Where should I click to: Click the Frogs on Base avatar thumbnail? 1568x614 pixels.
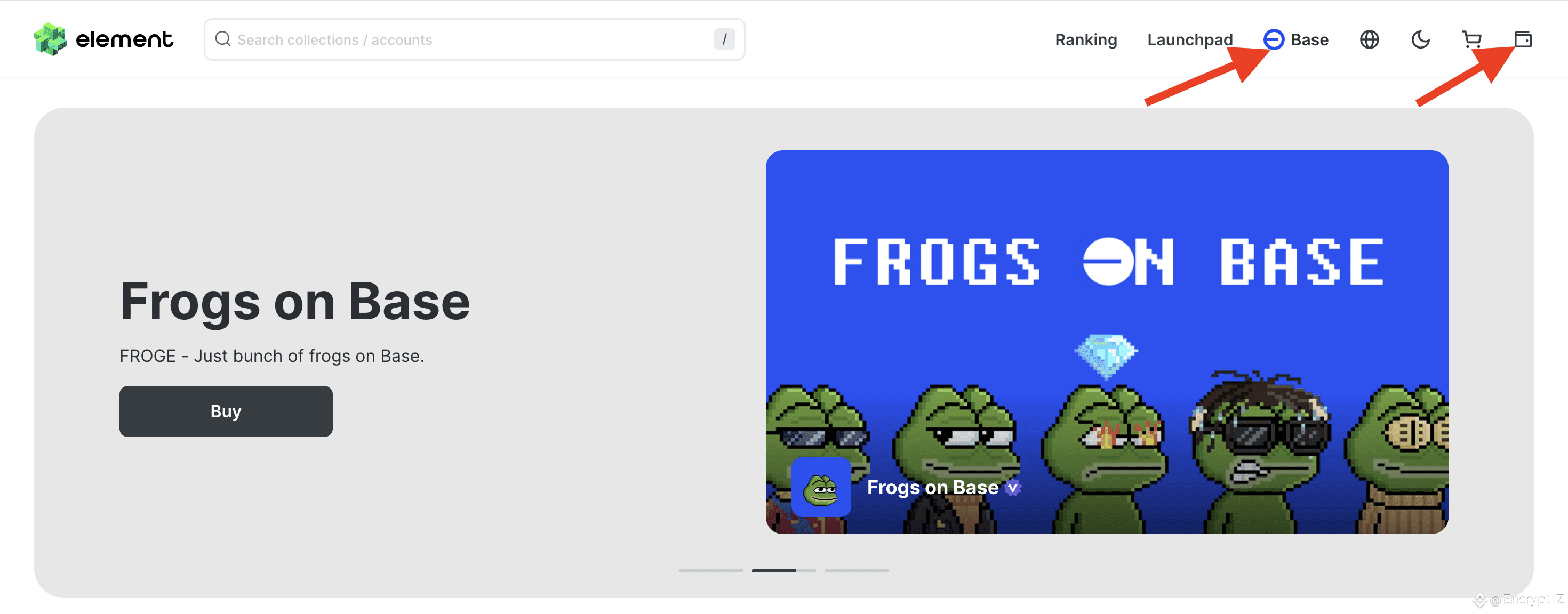820,487
